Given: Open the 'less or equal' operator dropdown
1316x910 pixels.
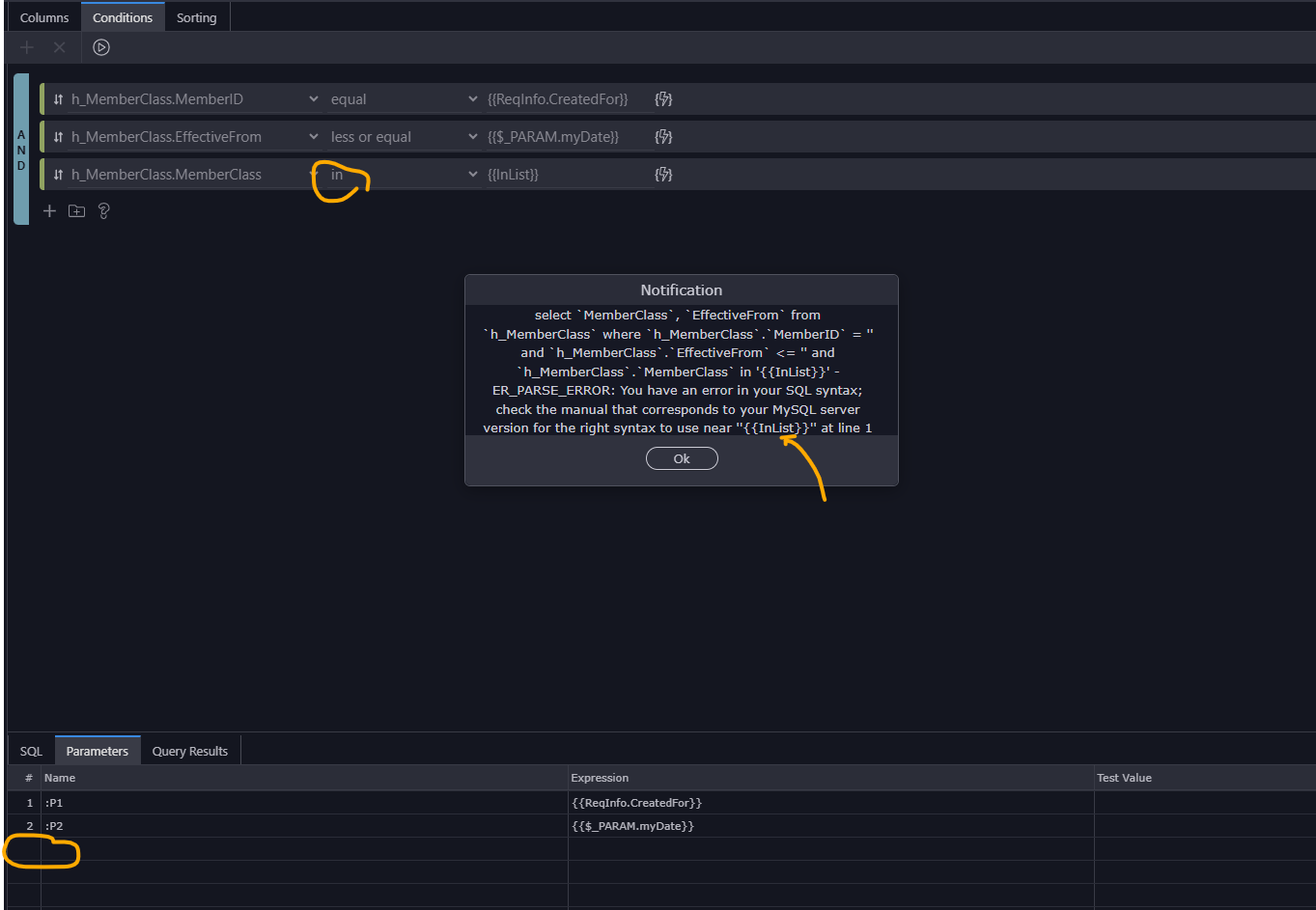Looking at the screenshot, I should click(x=472, y=136).
